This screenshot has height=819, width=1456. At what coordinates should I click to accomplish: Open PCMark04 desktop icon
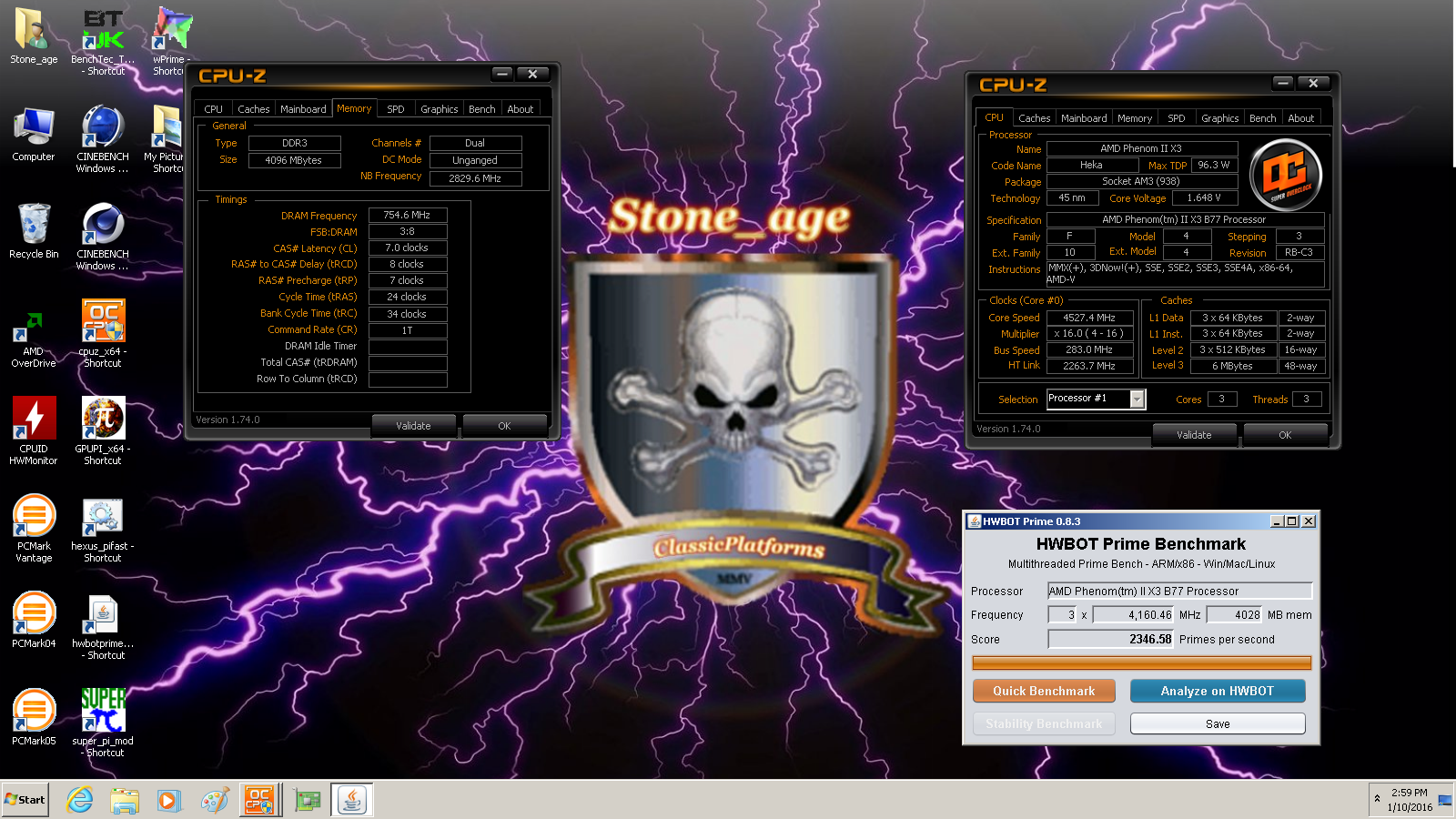point(34,619)
